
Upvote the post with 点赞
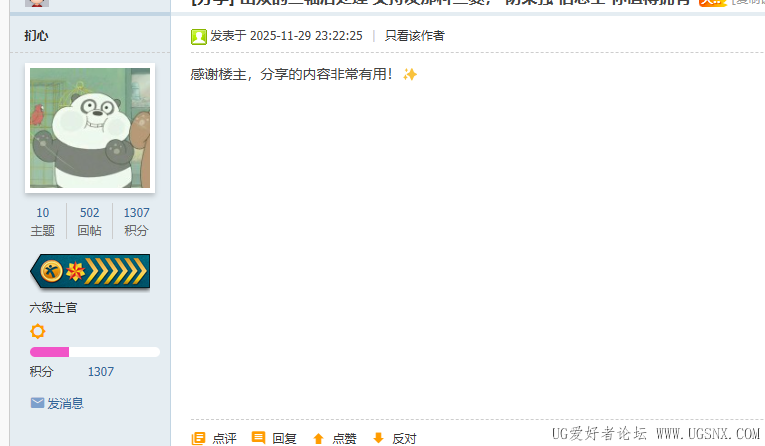[344, 439]
